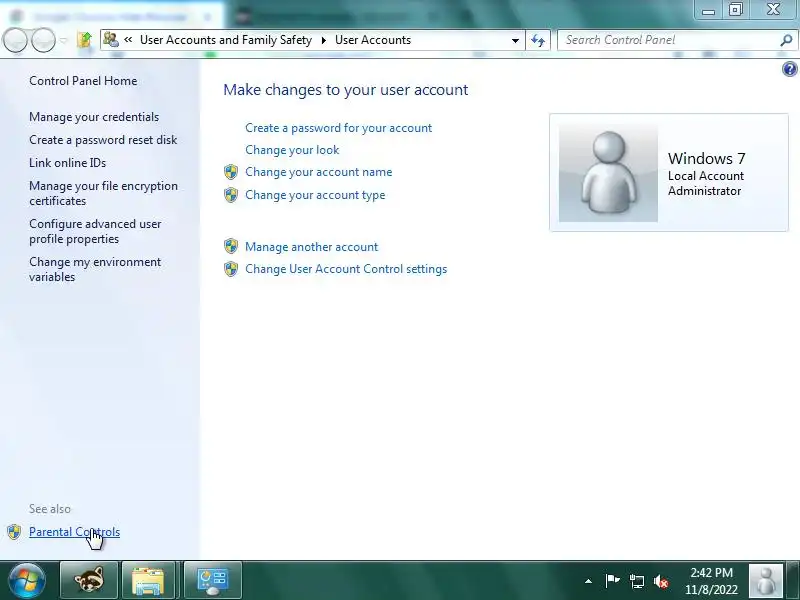Click the Windows 7 account name text

pyautogui.click(x=707, y=159)
